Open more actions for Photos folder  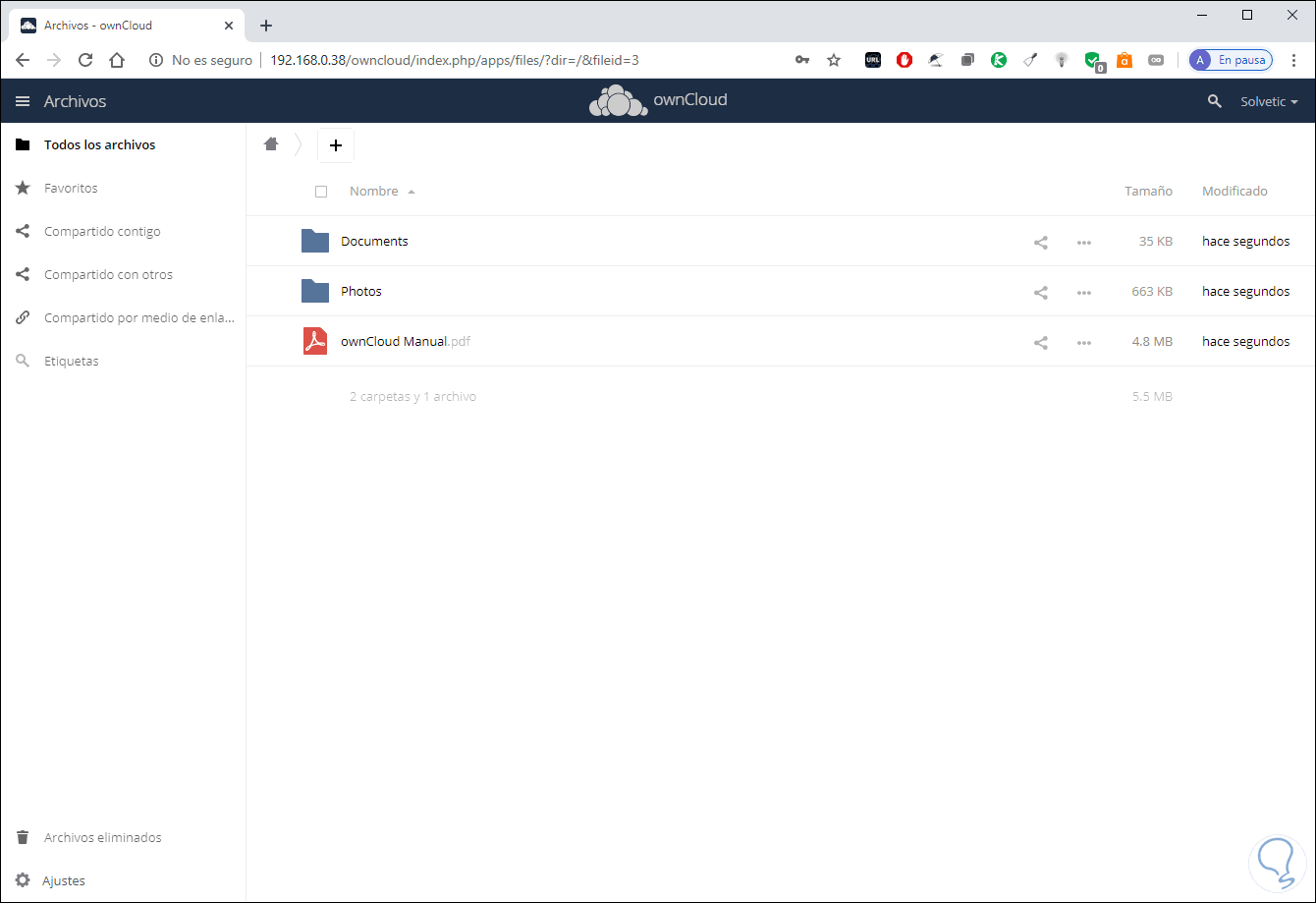pyautogui.click(x=1084, y=292)
